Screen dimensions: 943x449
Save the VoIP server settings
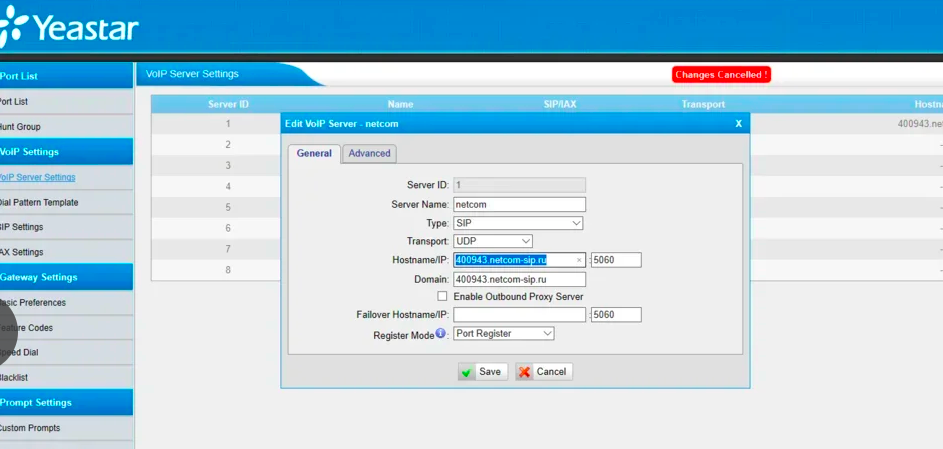click(x=482, y=371)
